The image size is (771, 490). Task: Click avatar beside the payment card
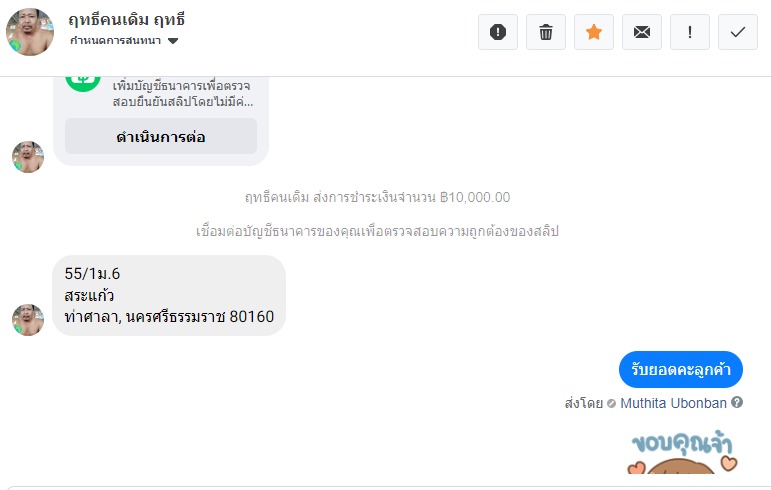click(28, 156)
